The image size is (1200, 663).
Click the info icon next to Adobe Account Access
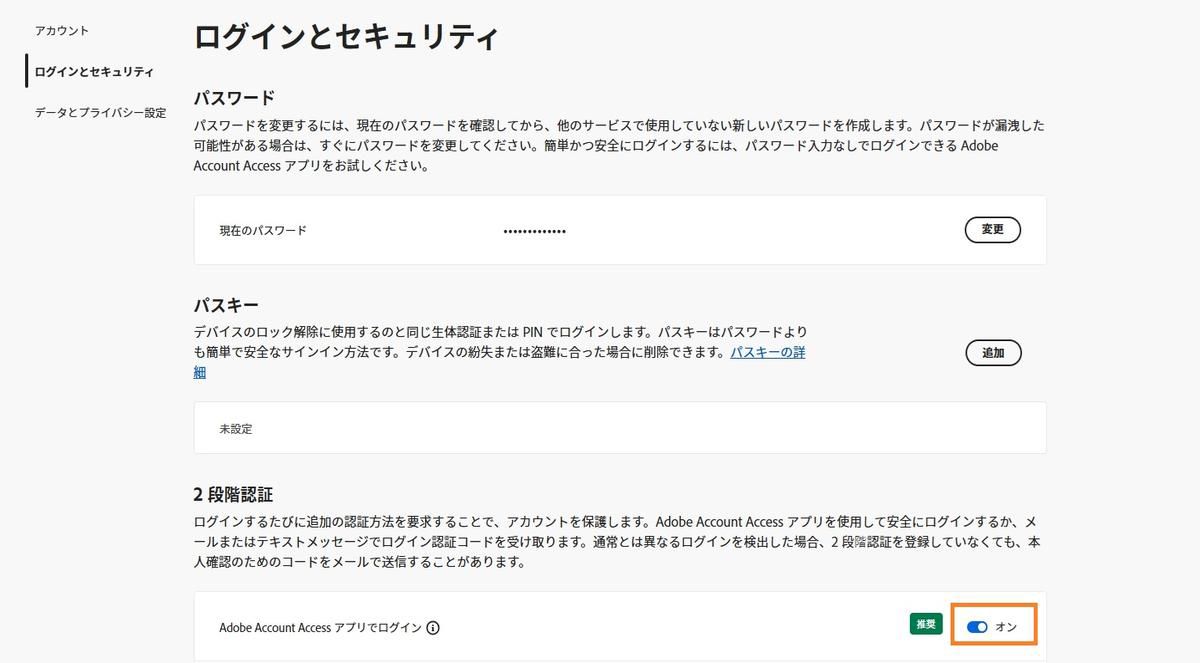coord(434,628)
